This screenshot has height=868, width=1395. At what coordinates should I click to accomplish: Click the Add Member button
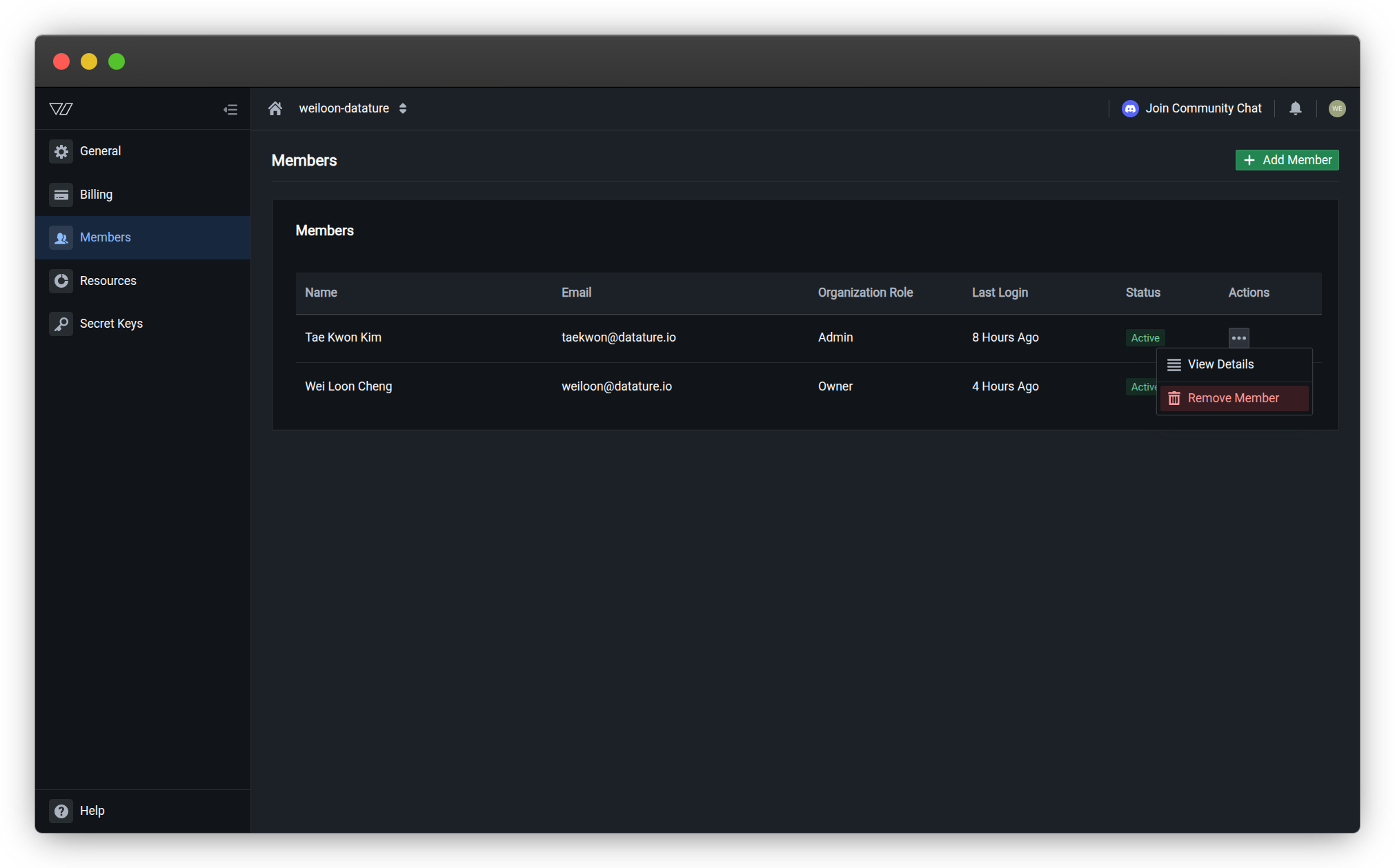tap(1287, 160)
